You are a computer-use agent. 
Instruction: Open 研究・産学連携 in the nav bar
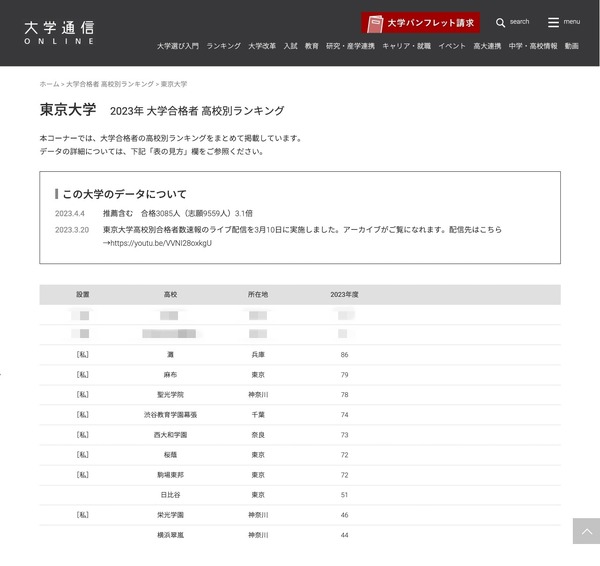coord(351,46)
